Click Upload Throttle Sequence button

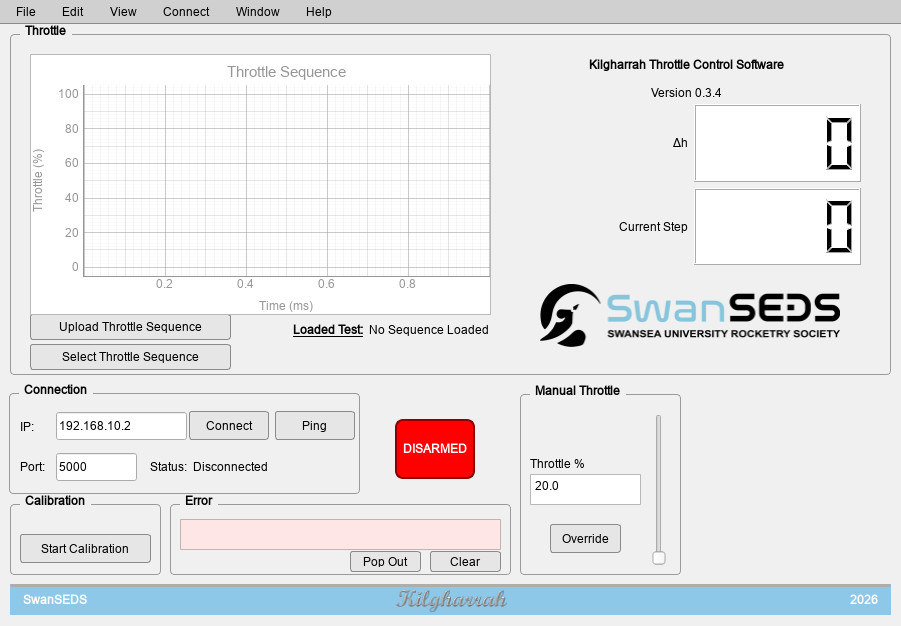[130, 327]
